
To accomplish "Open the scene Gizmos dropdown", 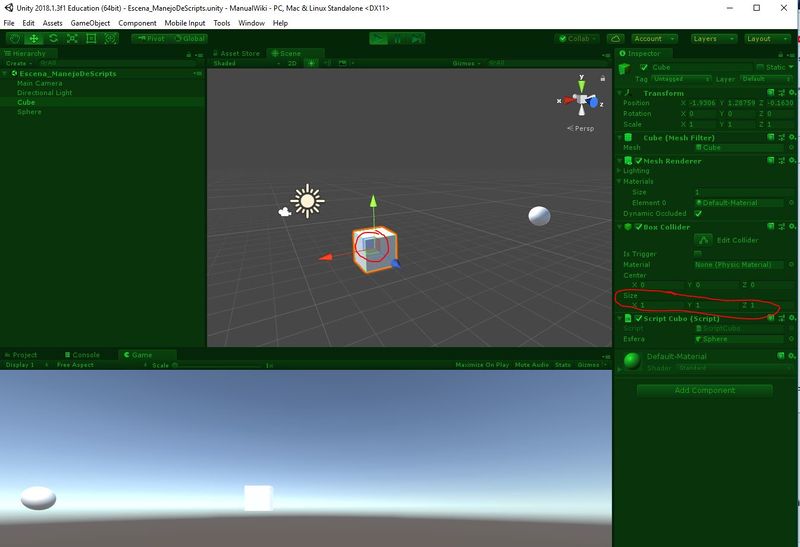I will tap(466, 63).
